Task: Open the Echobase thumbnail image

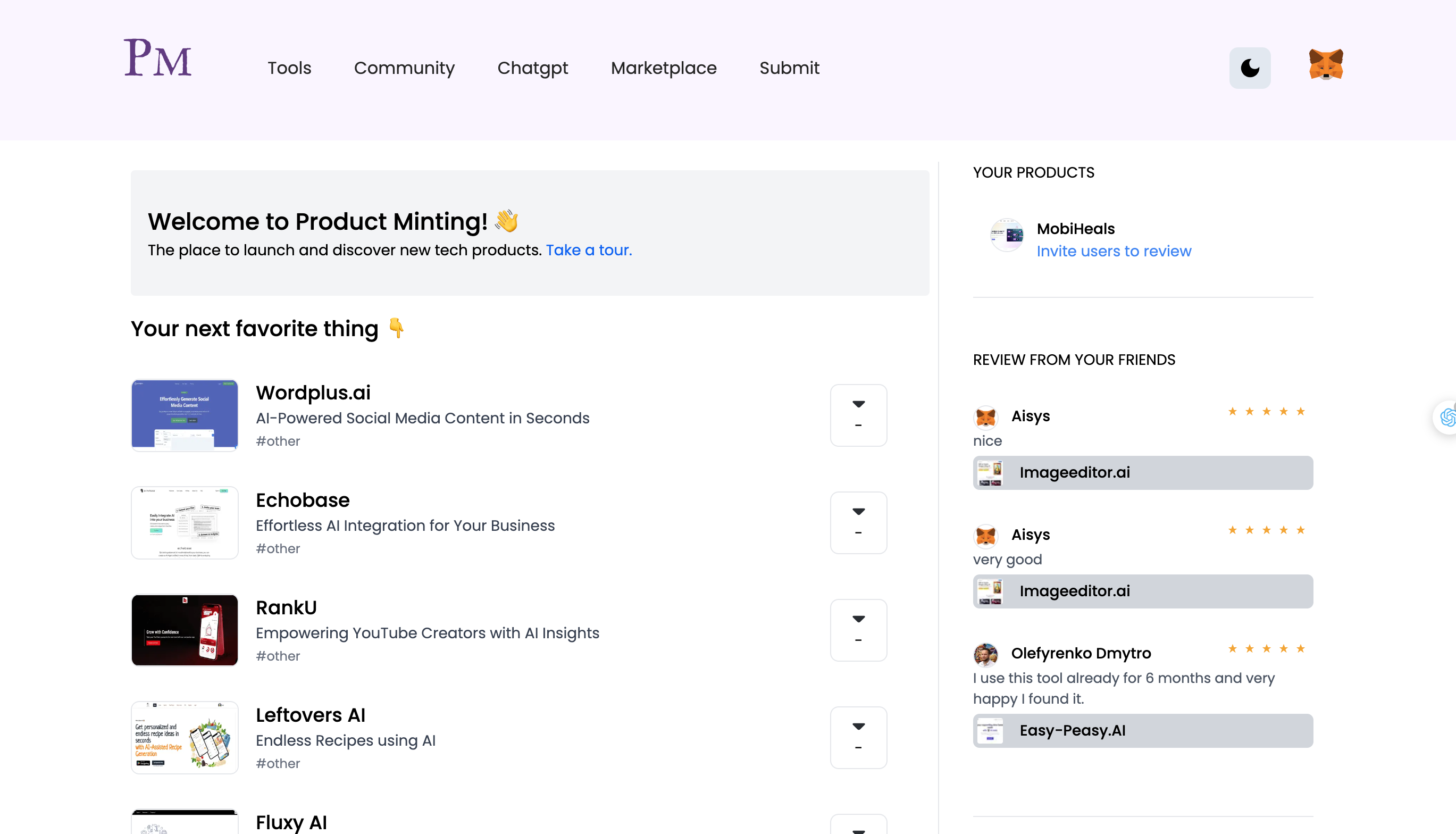Action: [185, 522]
